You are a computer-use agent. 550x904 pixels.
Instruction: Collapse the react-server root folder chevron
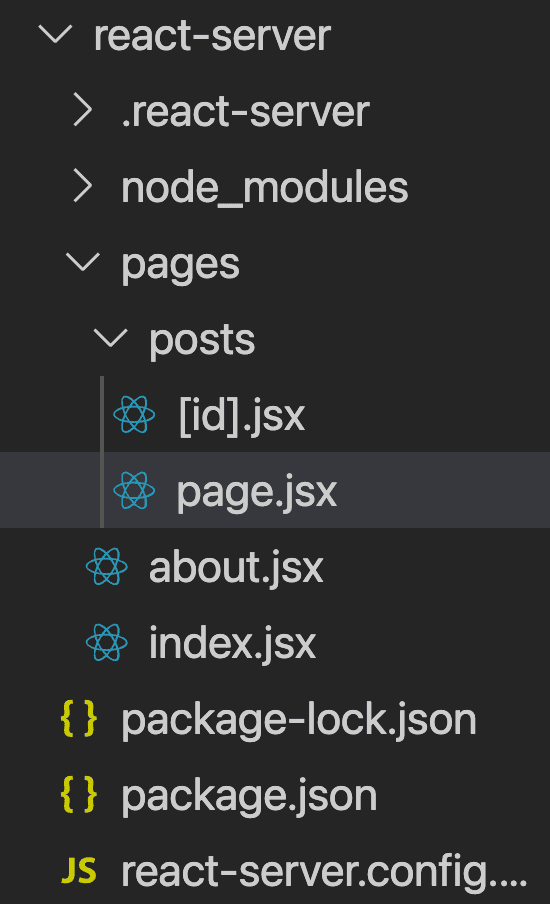(55, 34)
